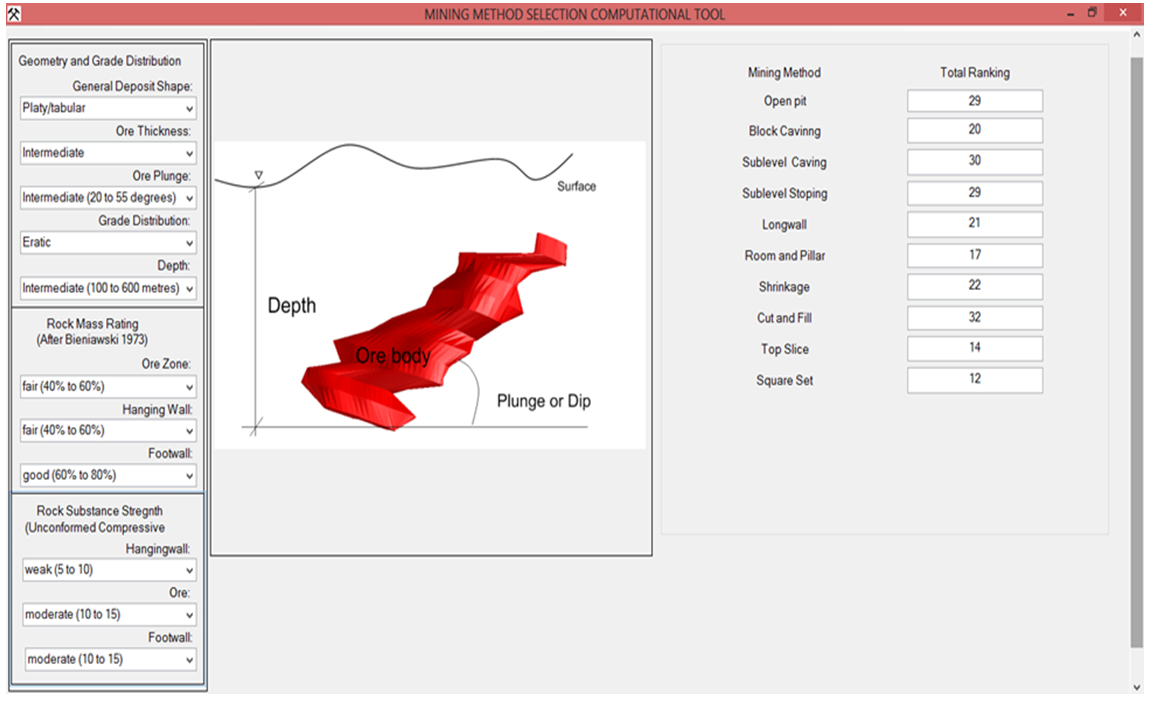Viewport: 1150px width, 703px height.
Task: Open the Footwall strength dropdown
Action: 110,659
